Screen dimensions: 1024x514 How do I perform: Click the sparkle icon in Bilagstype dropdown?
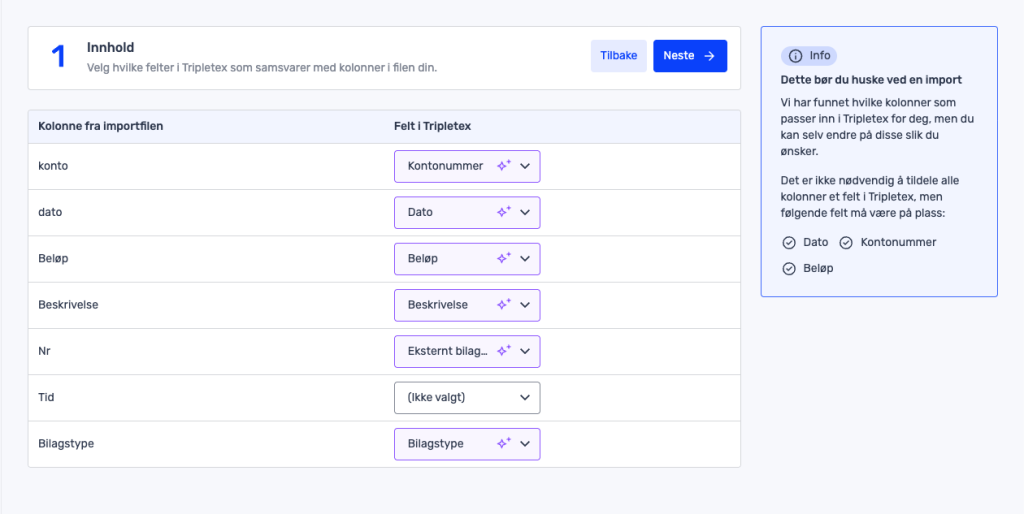pos(504,444)
